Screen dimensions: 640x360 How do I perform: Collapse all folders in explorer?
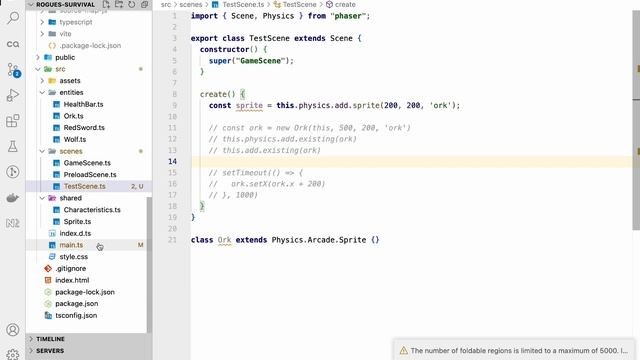(144, 4)
